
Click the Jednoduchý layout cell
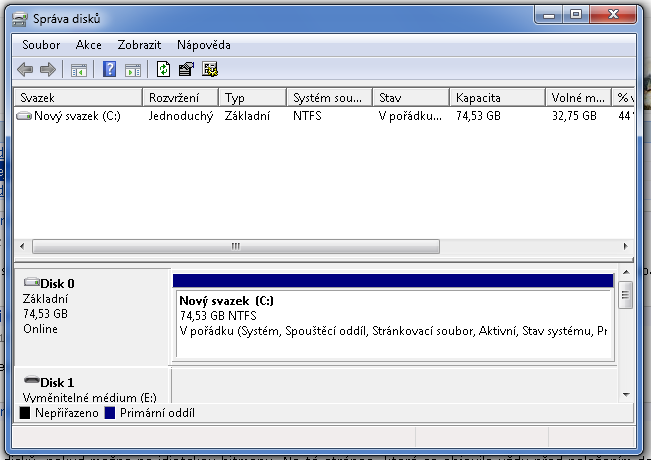click(181, 116)
